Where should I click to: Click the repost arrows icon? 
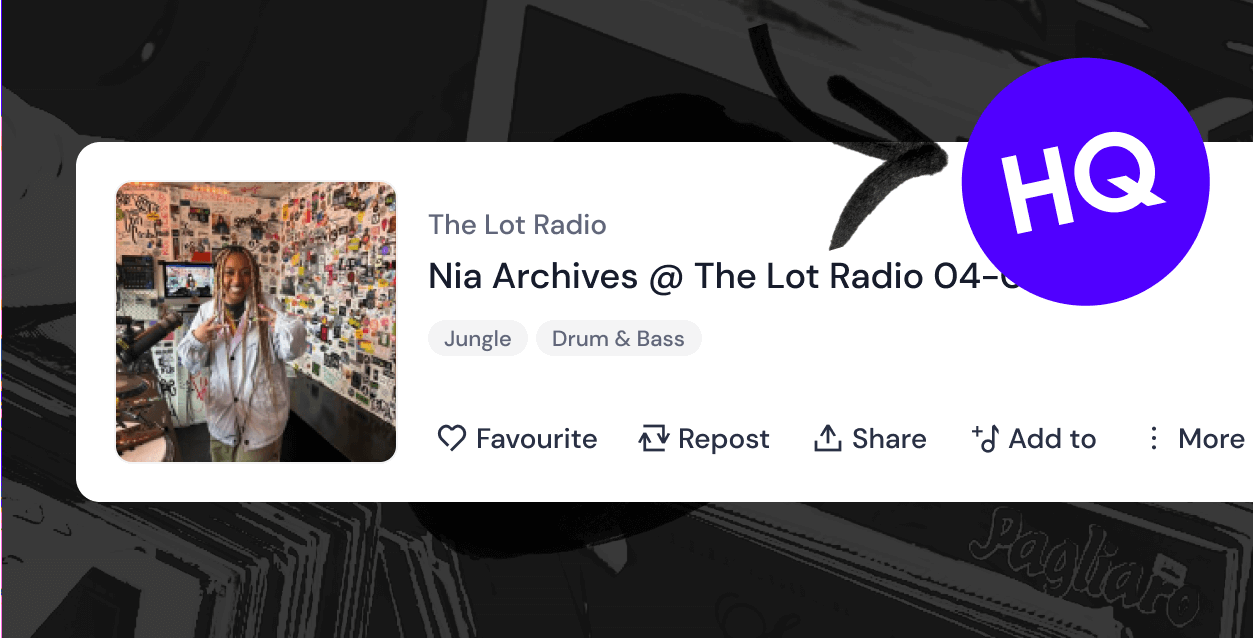coord(654,438)
